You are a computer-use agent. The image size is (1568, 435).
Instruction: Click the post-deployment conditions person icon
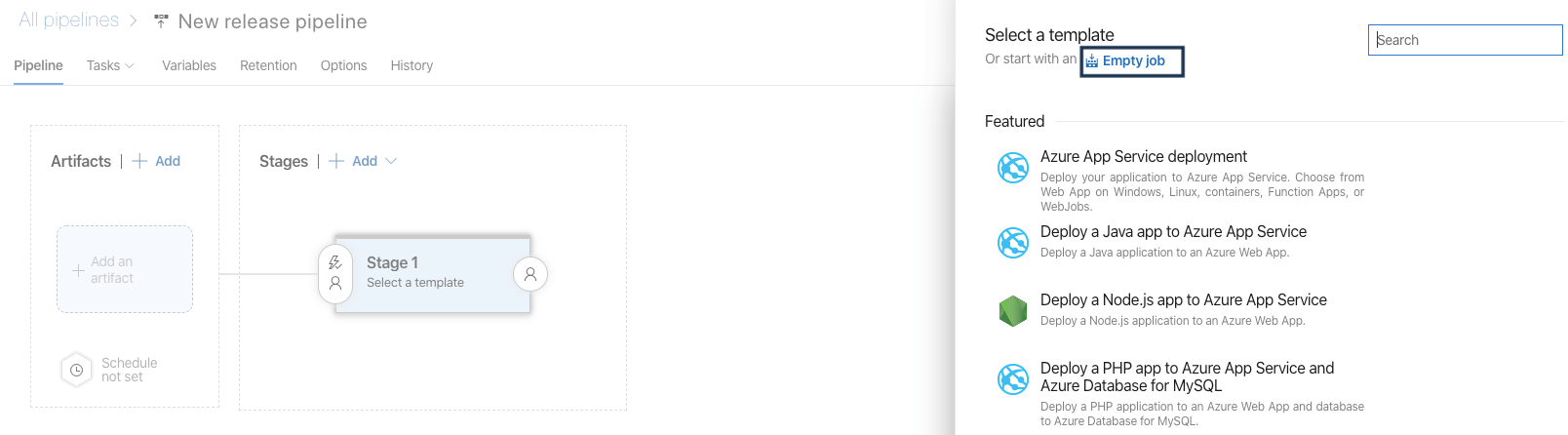[x=530, y=274]
